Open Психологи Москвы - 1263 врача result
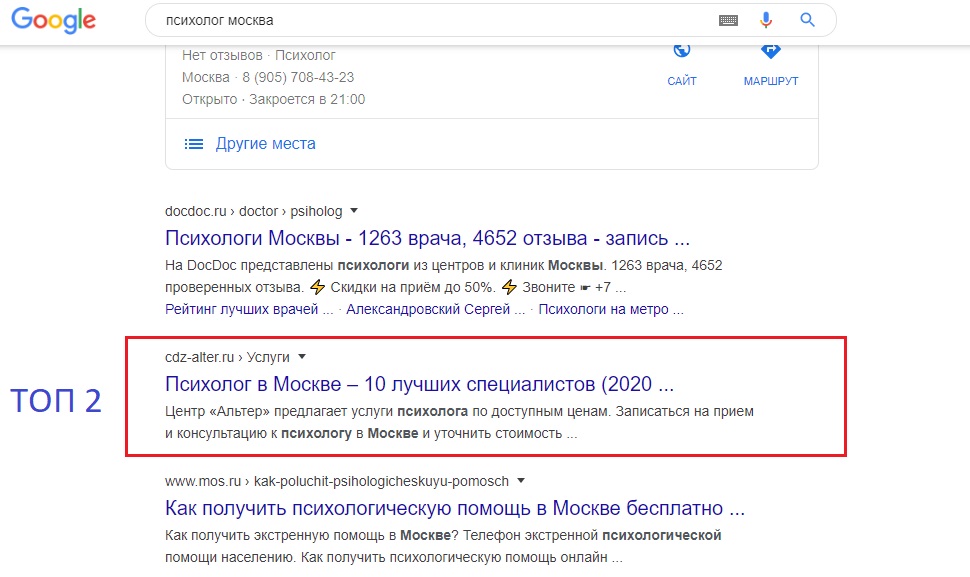The width and height of the screenshot is (970, 577). [427, 238]
